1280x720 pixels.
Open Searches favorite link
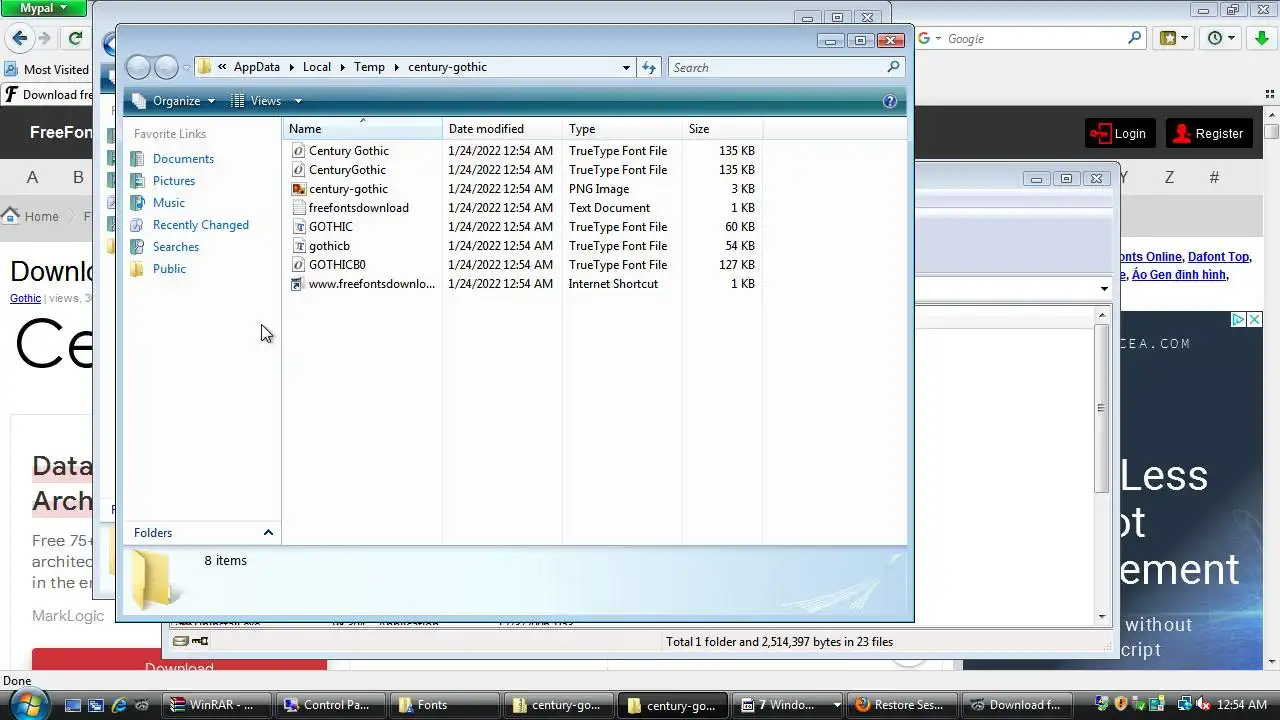point(176,247)
